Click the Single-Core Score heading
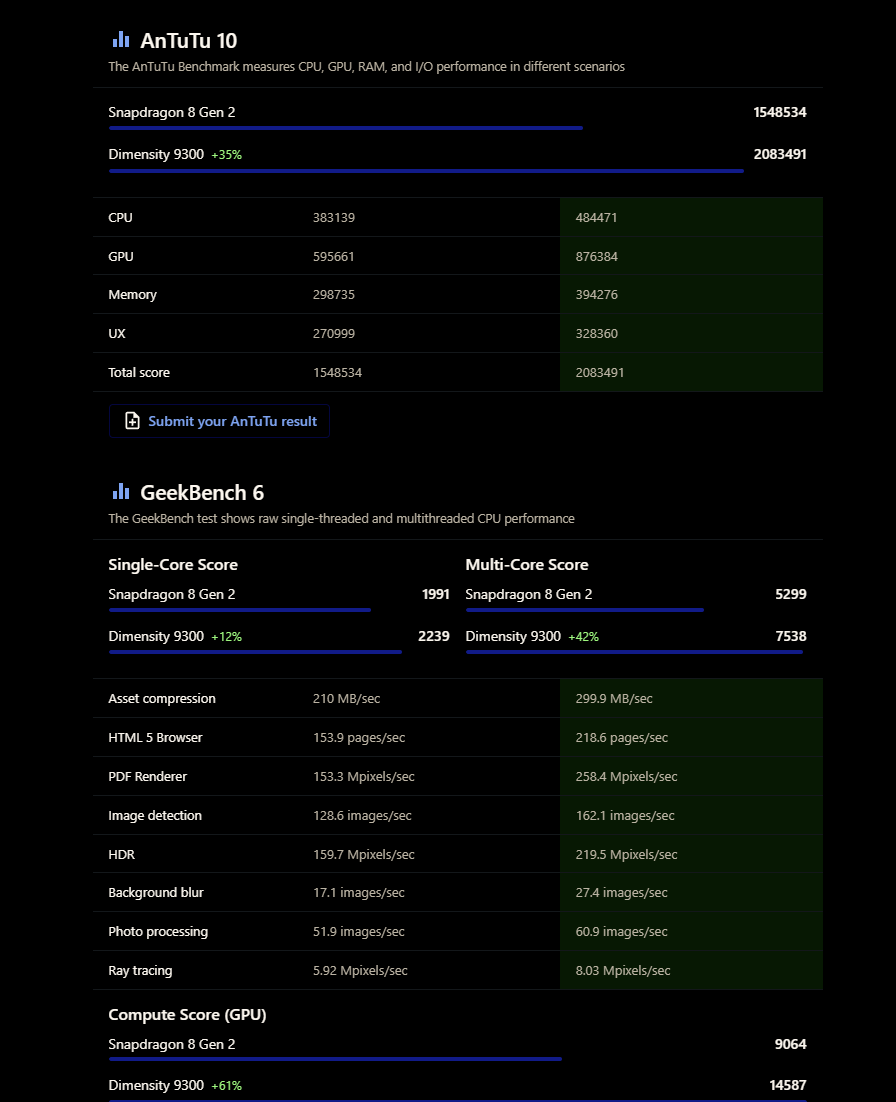This screenshot has height=1102, width=896. tap(173, 564)
